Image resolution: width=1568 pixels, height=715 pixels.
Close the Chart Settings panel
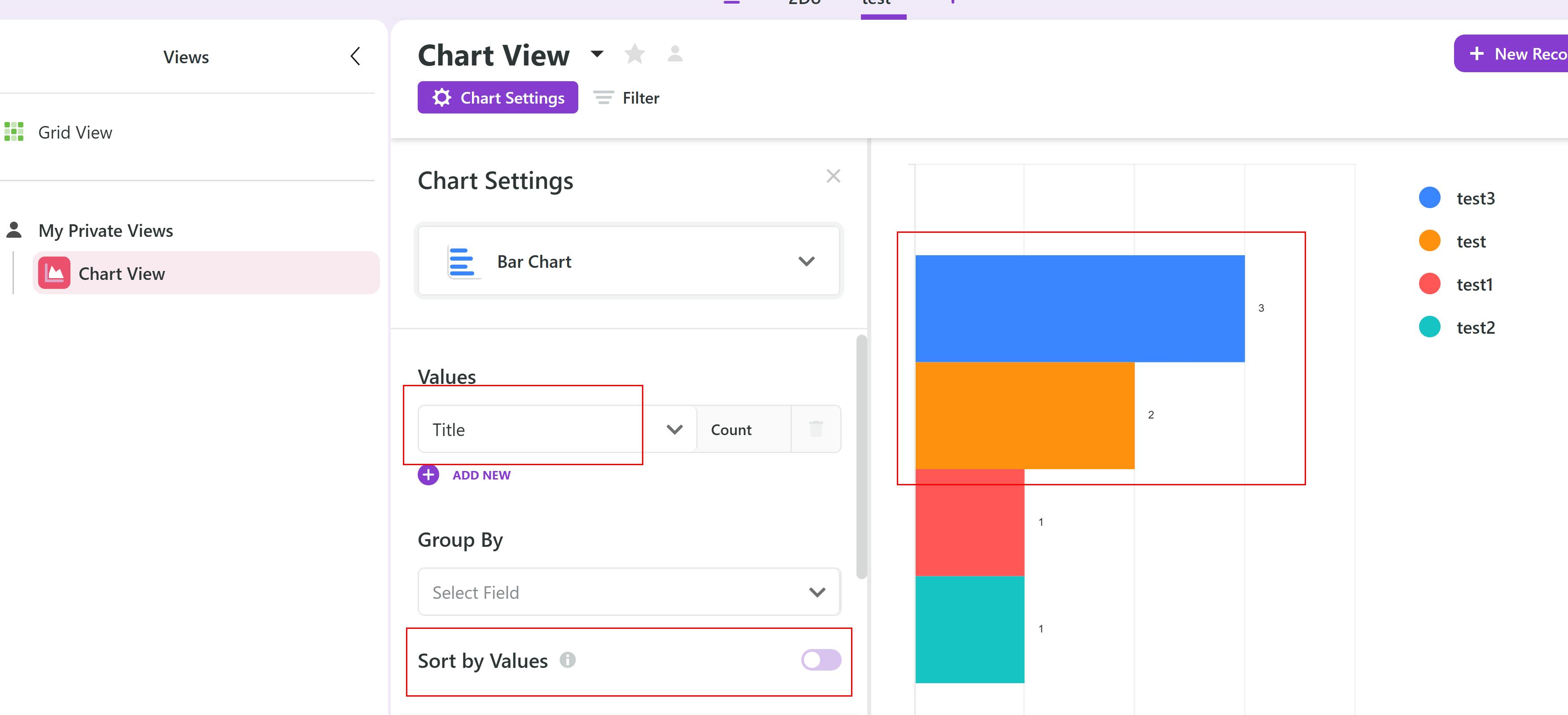coord(833,176)
